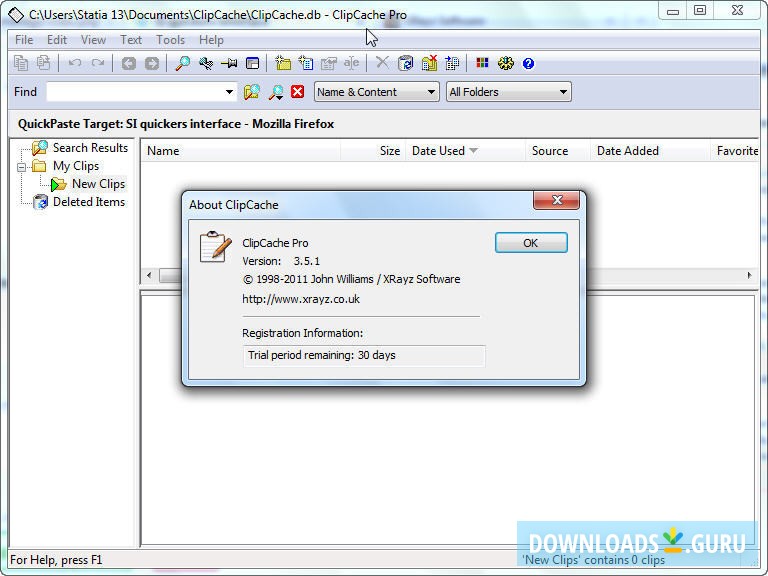Click the right arrow of the horizontal scrollbar
The width and height of the screenshot is (768, 576).
point(749,275)
